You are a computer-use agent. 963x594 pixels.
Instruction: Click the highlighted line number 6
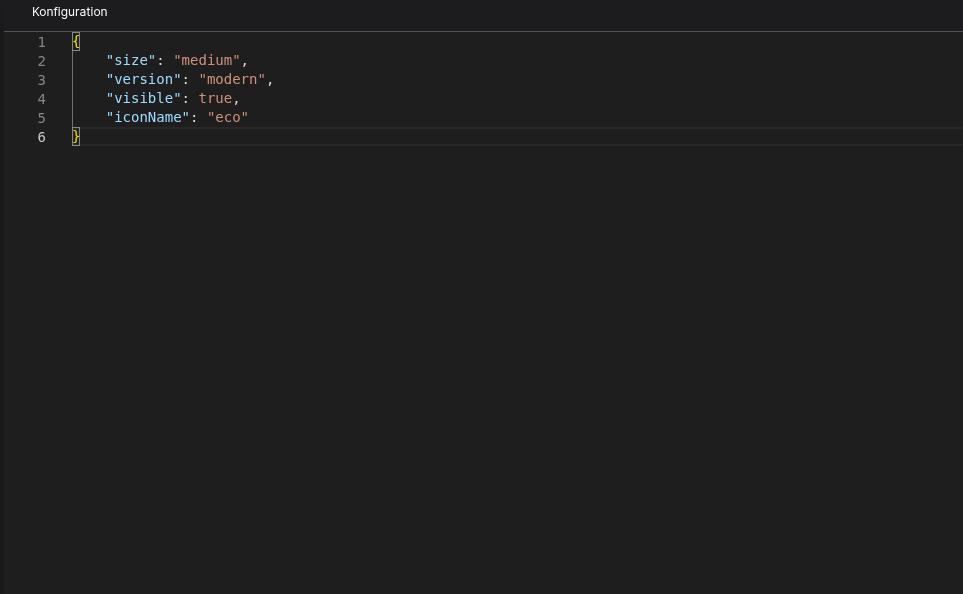point(41,137)
